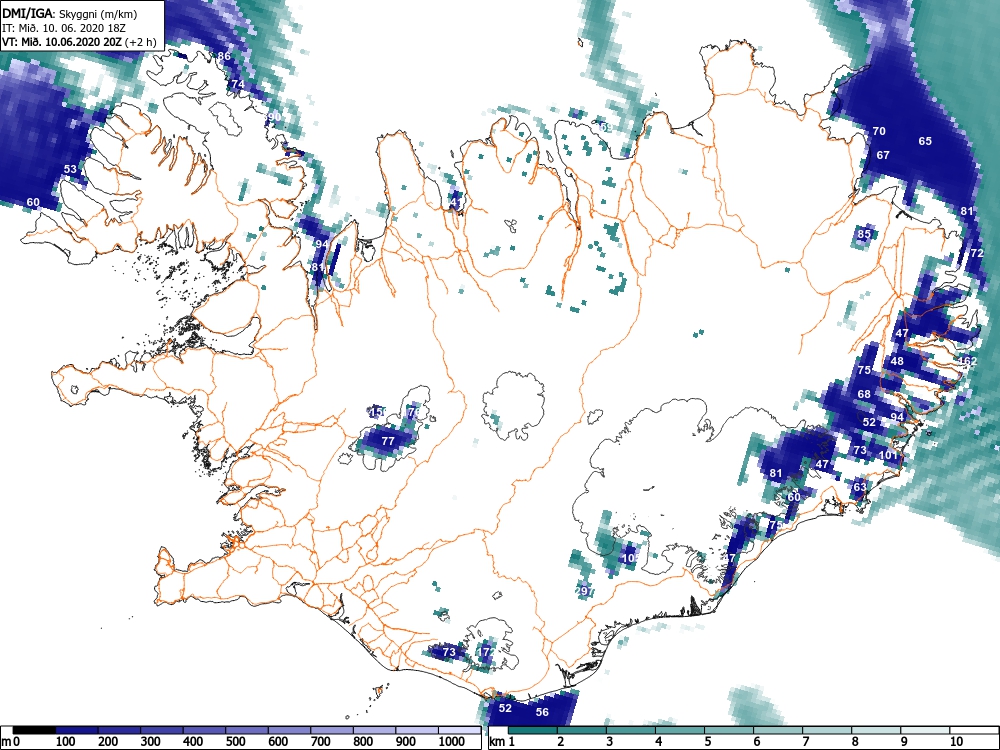Viewport: 1000px width, 750px height.
Task: Click the visibility value 70 on the map
Action: [x=879, y=131]
